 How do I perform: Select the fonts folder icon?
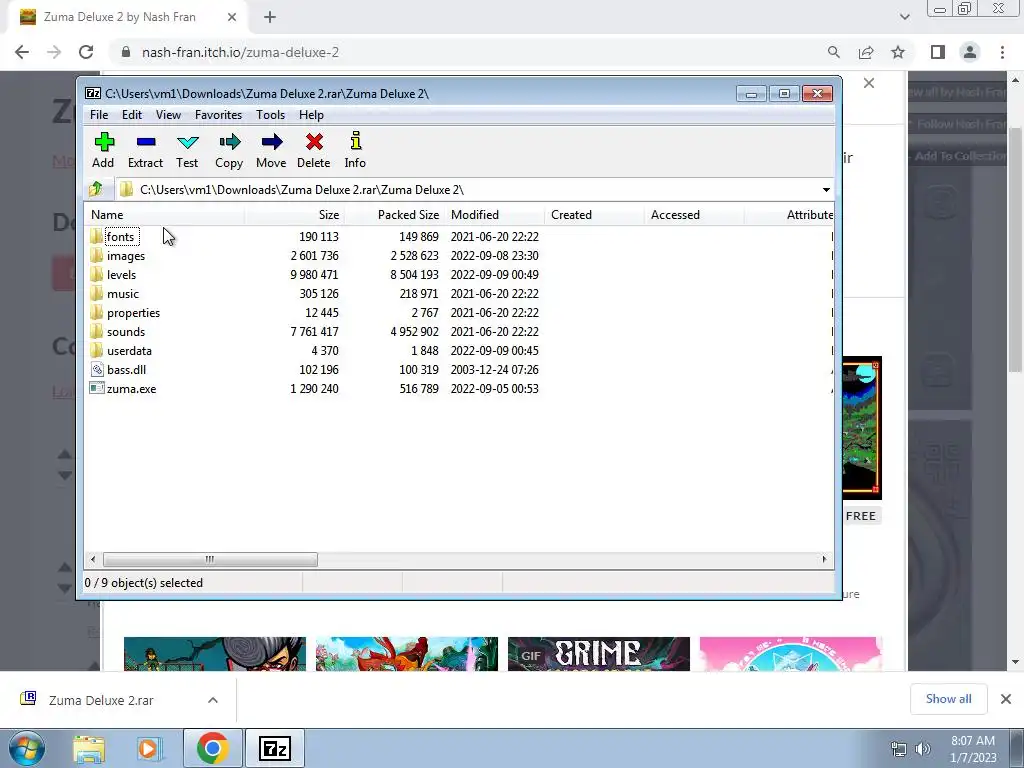(x=96, y=236)
